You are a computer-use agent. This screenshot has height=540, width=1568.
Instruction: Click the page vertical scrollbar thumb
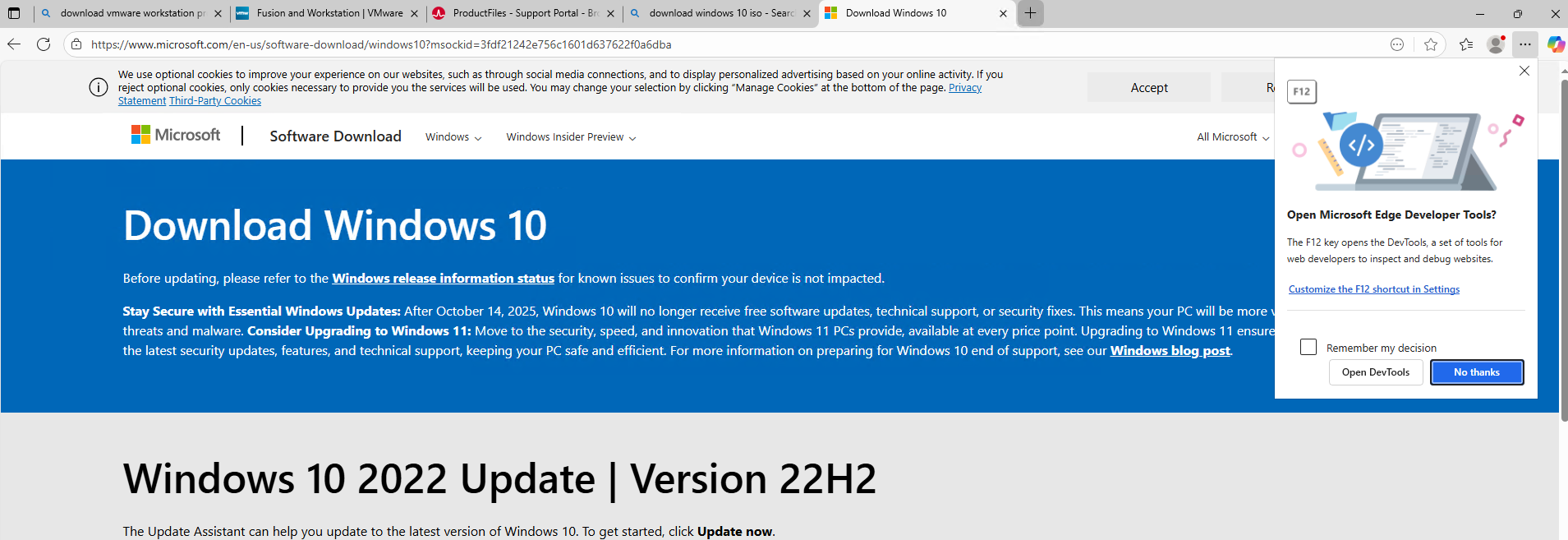(x=1563, y=251)
